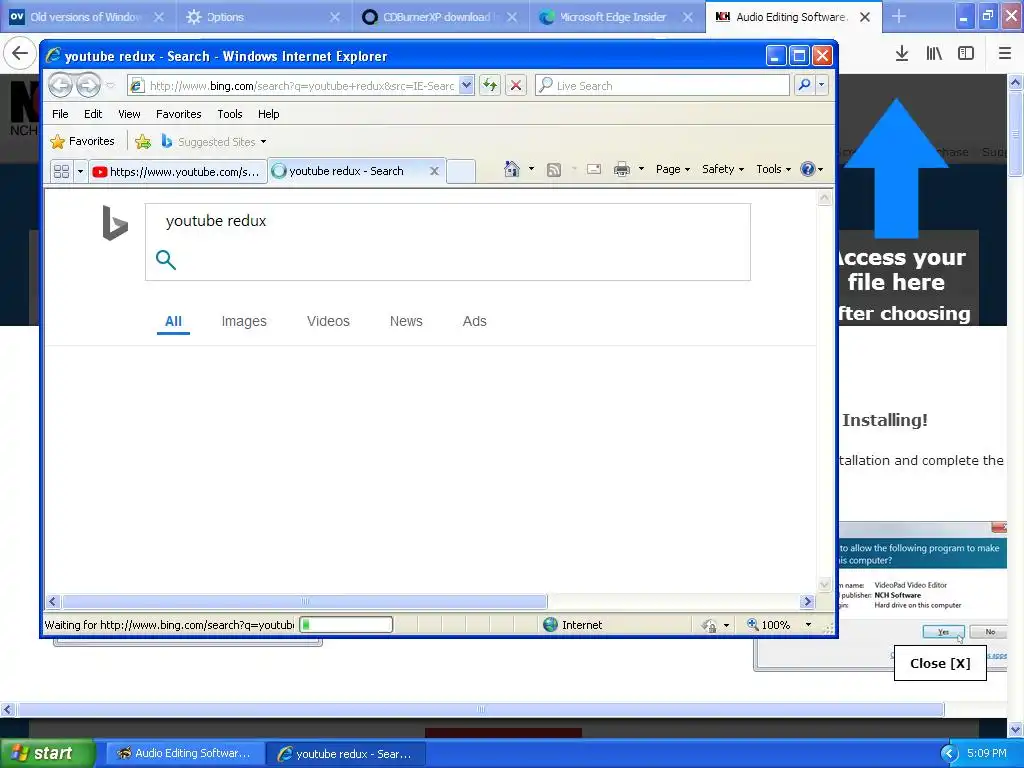Click the Home icon in IE
Screen dimensions: 1024x768
pos(511,169)
